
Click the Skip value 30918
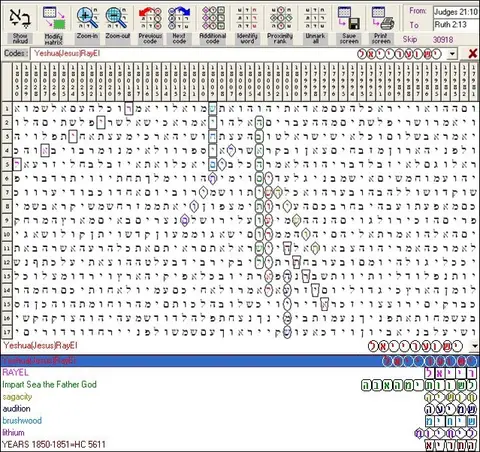pos(443,39)
